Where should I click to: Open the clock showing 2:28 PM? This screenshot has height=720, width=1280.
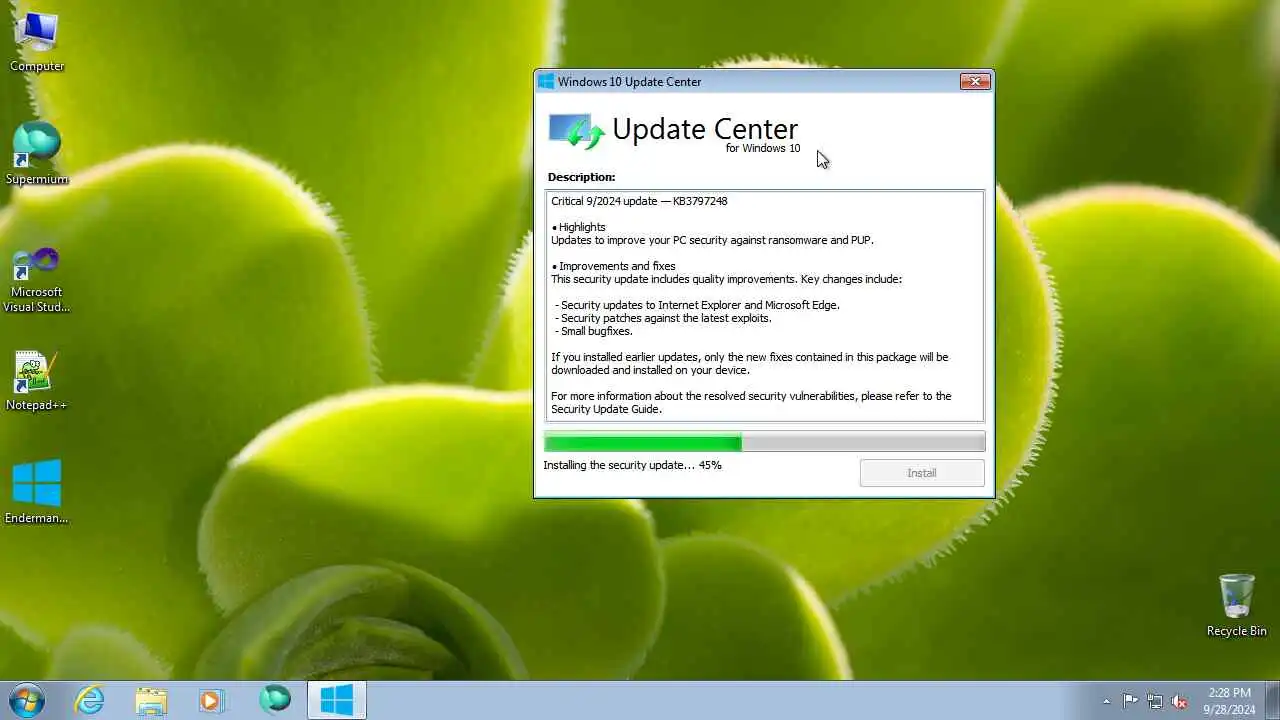click(x=1229, y=700)
